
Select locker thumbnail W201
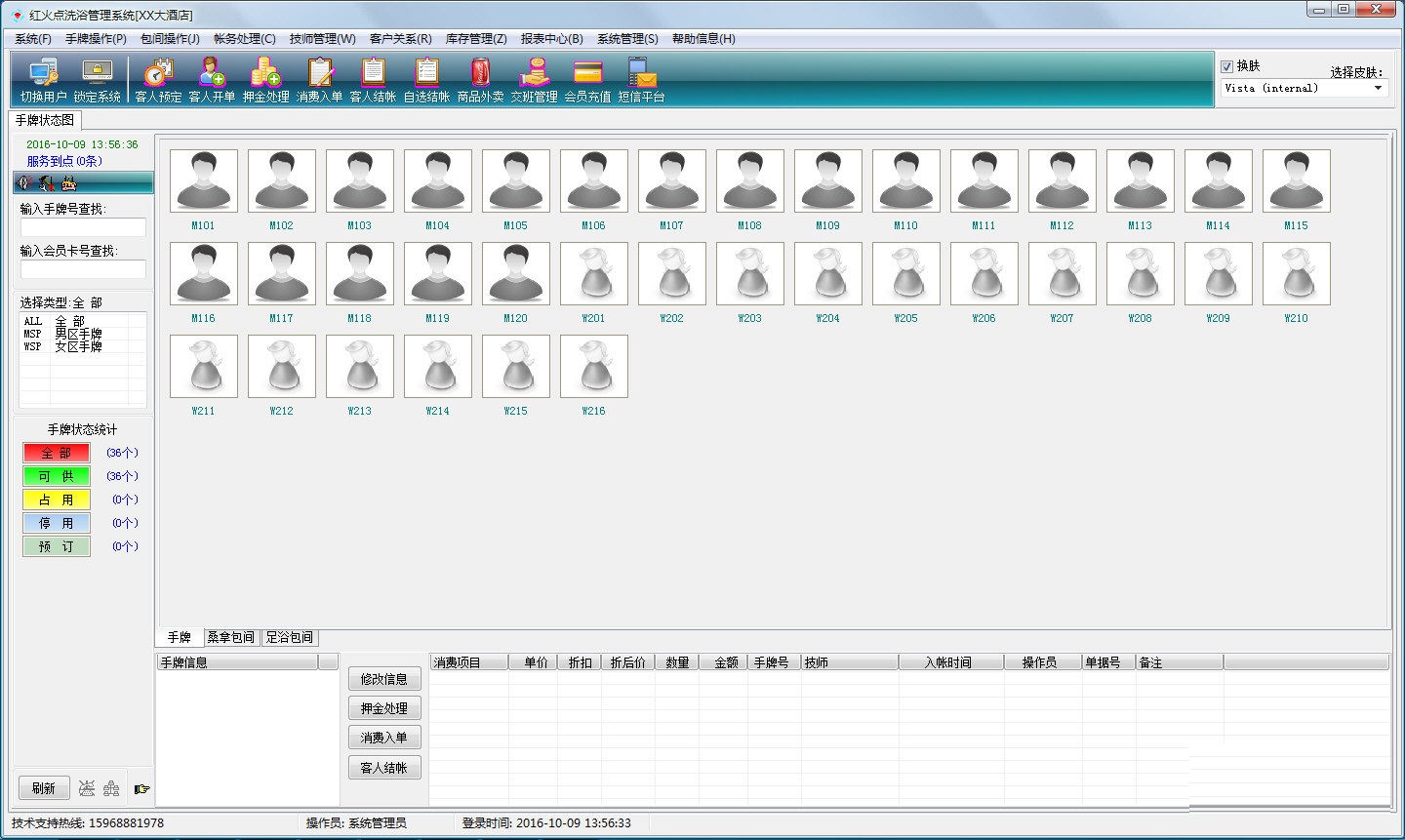(x=593, y=274)
